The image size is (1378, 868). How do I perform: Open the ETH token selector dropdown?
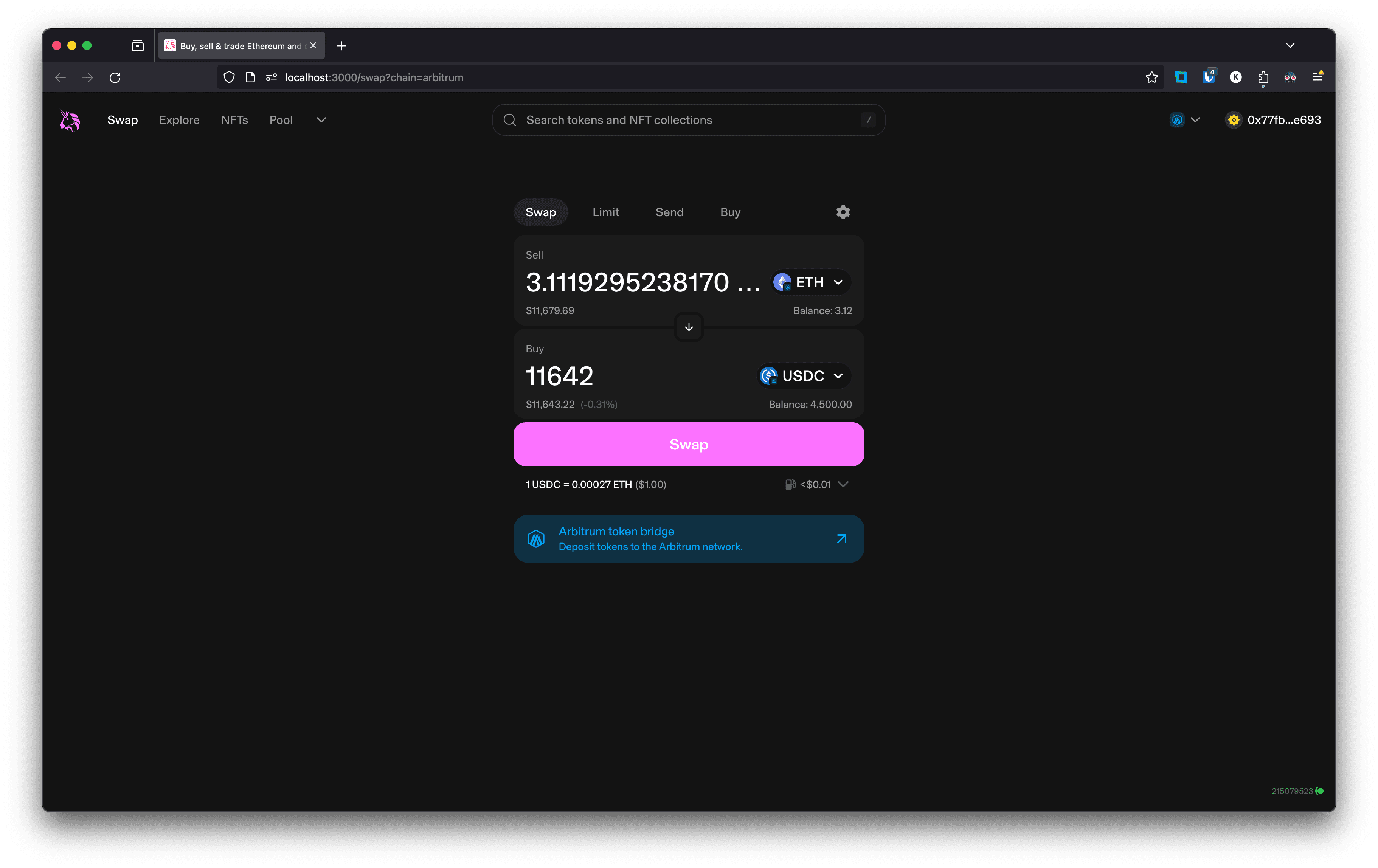811,282
